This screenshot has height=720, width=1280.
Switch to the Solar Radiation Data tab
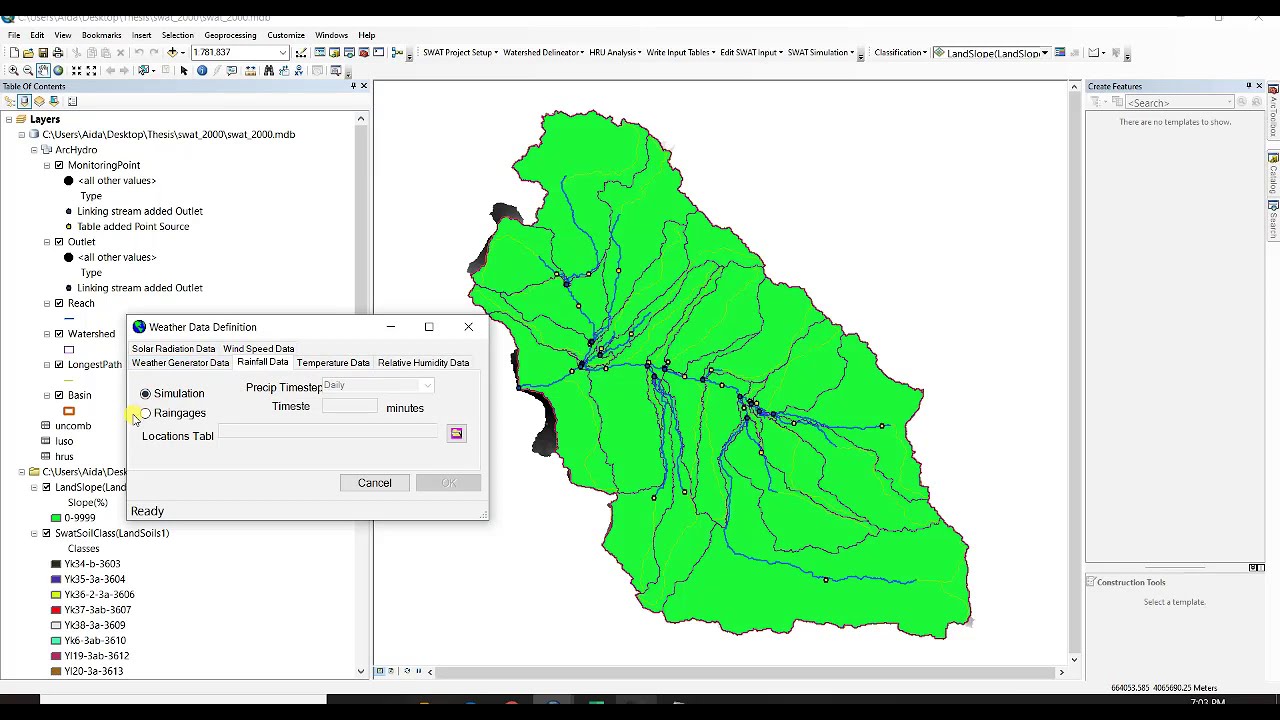173,349
